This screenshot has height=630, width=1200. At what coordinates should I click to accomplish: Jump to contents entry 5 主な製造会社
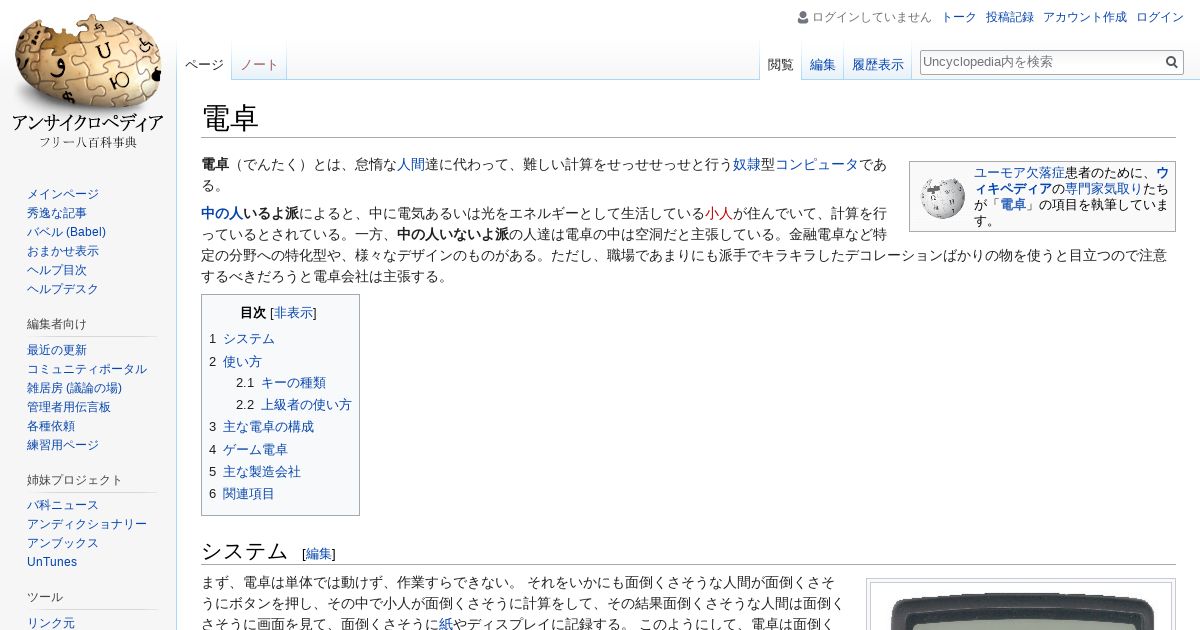(255, 472)
